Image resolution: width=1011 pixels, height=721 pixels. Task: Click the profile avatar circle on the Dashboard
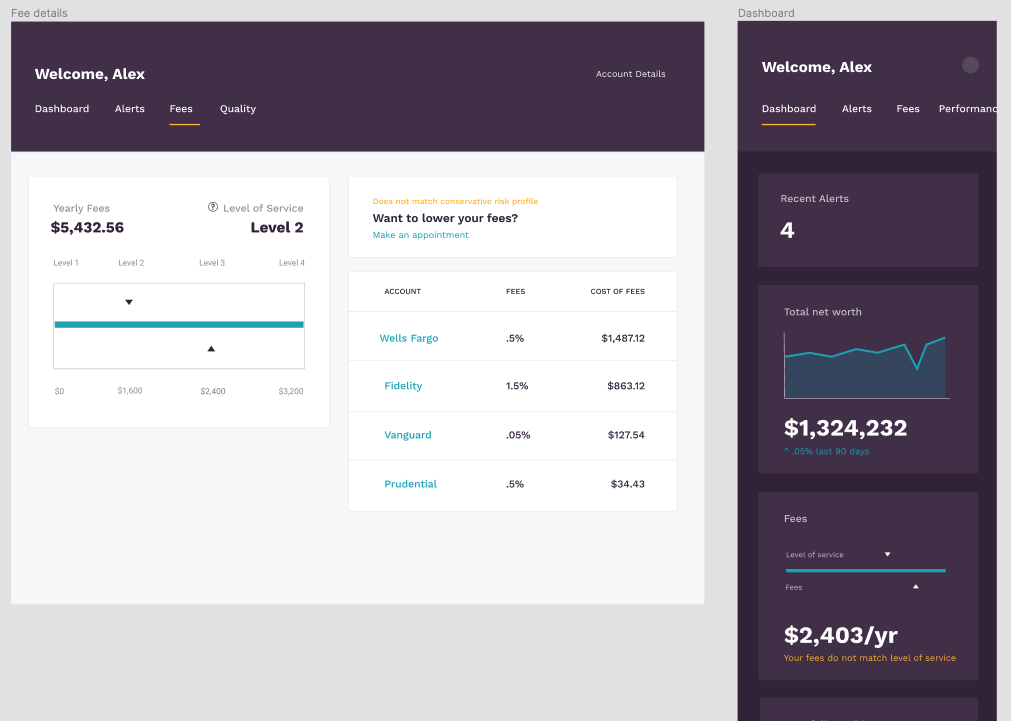pyautogui.click(x=970, y=65)
